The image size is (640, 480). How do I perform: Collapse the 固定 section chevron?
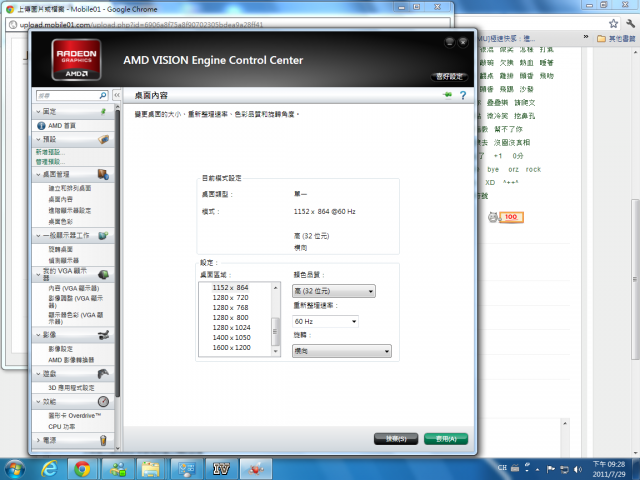coord(38,111)
